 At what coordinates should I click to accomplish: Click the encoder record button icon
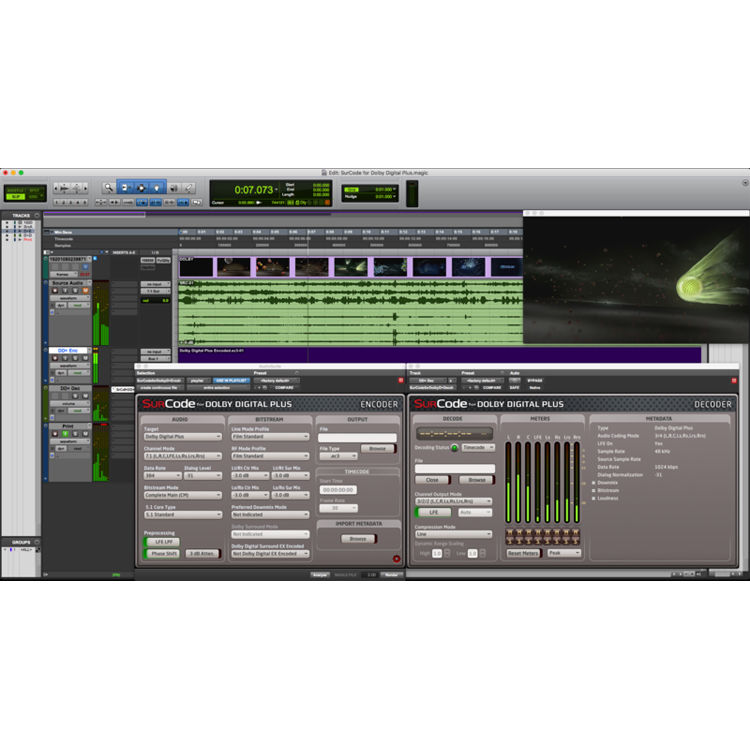[x=397, y=559]
